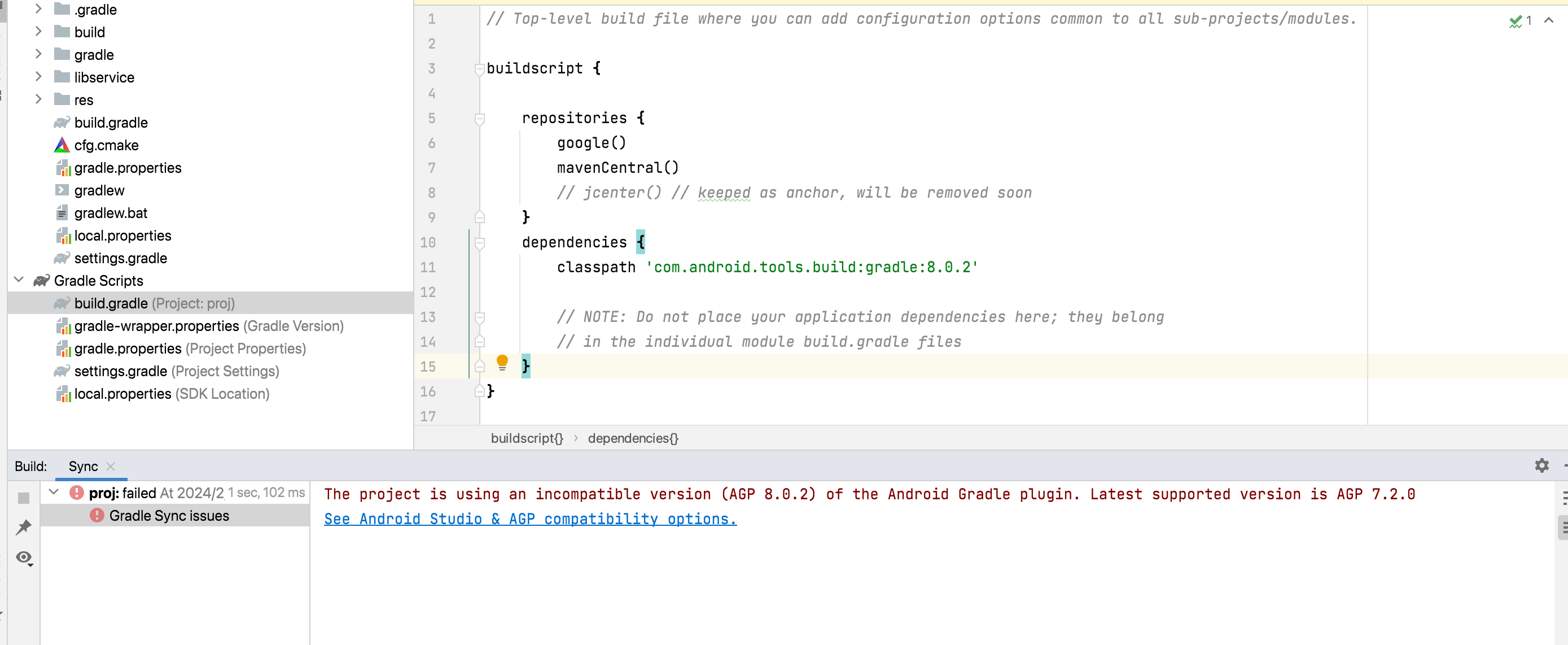
Task: Fold the repositories block at line 5
Action: click(479, 118)
